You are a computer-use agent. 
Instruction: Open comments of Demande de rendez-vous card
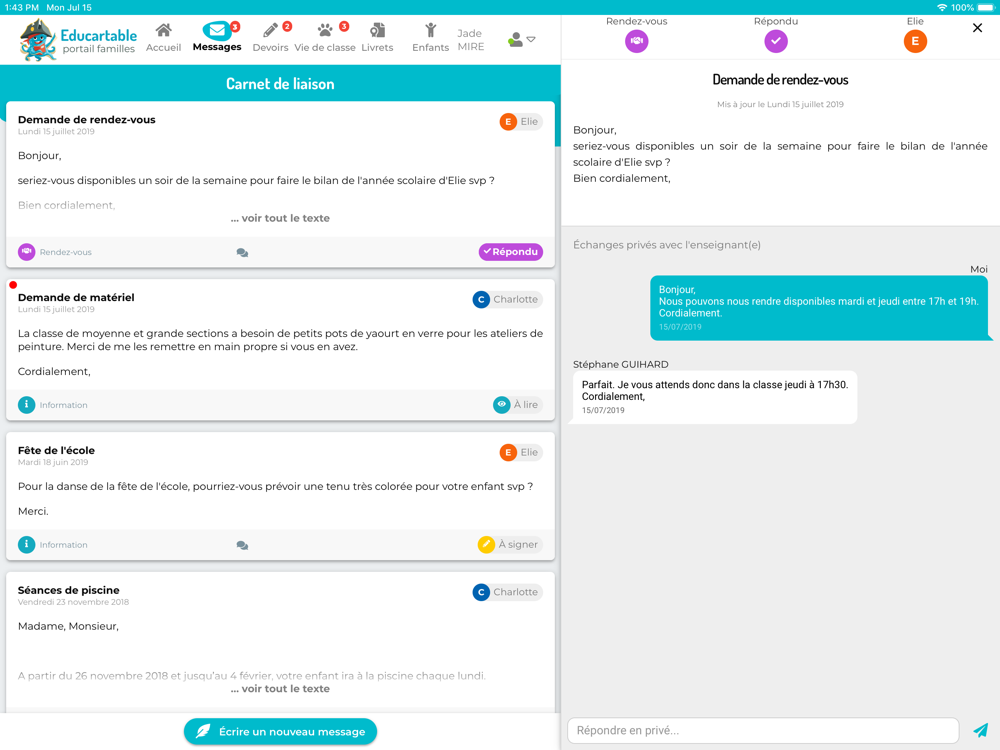tap(242, 253)
